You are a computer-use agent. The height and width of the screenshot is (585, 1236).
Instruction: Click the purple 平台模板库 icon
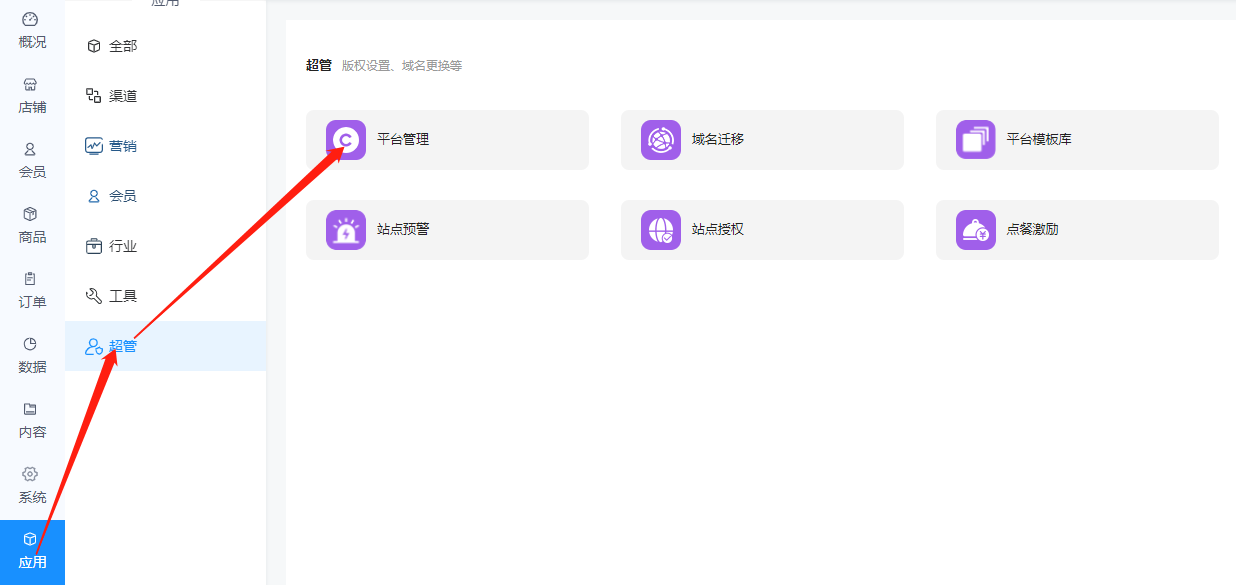click(976, 140)
